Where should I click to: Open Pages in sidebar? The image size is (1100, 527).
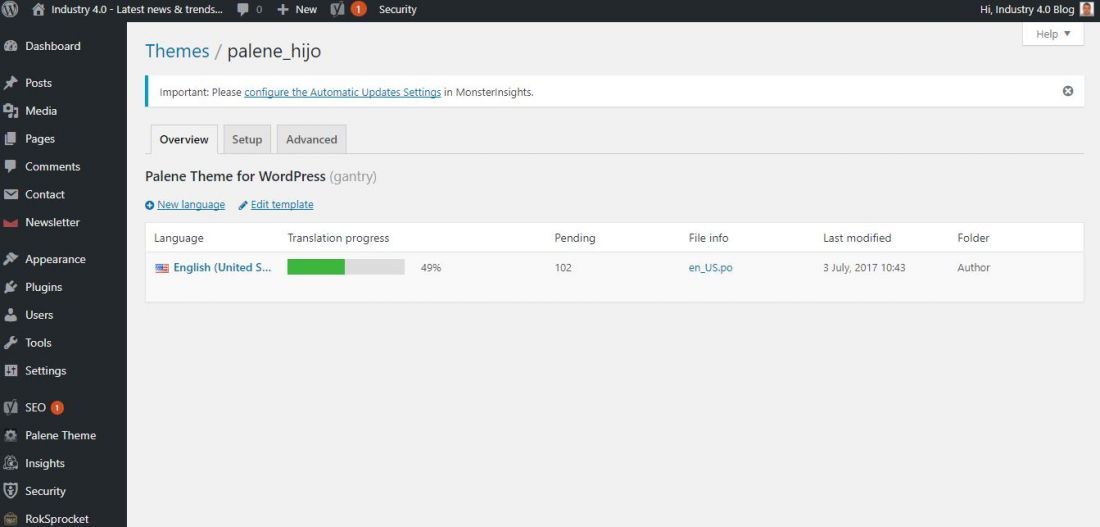pyautogui.click(x=40, y=139)
